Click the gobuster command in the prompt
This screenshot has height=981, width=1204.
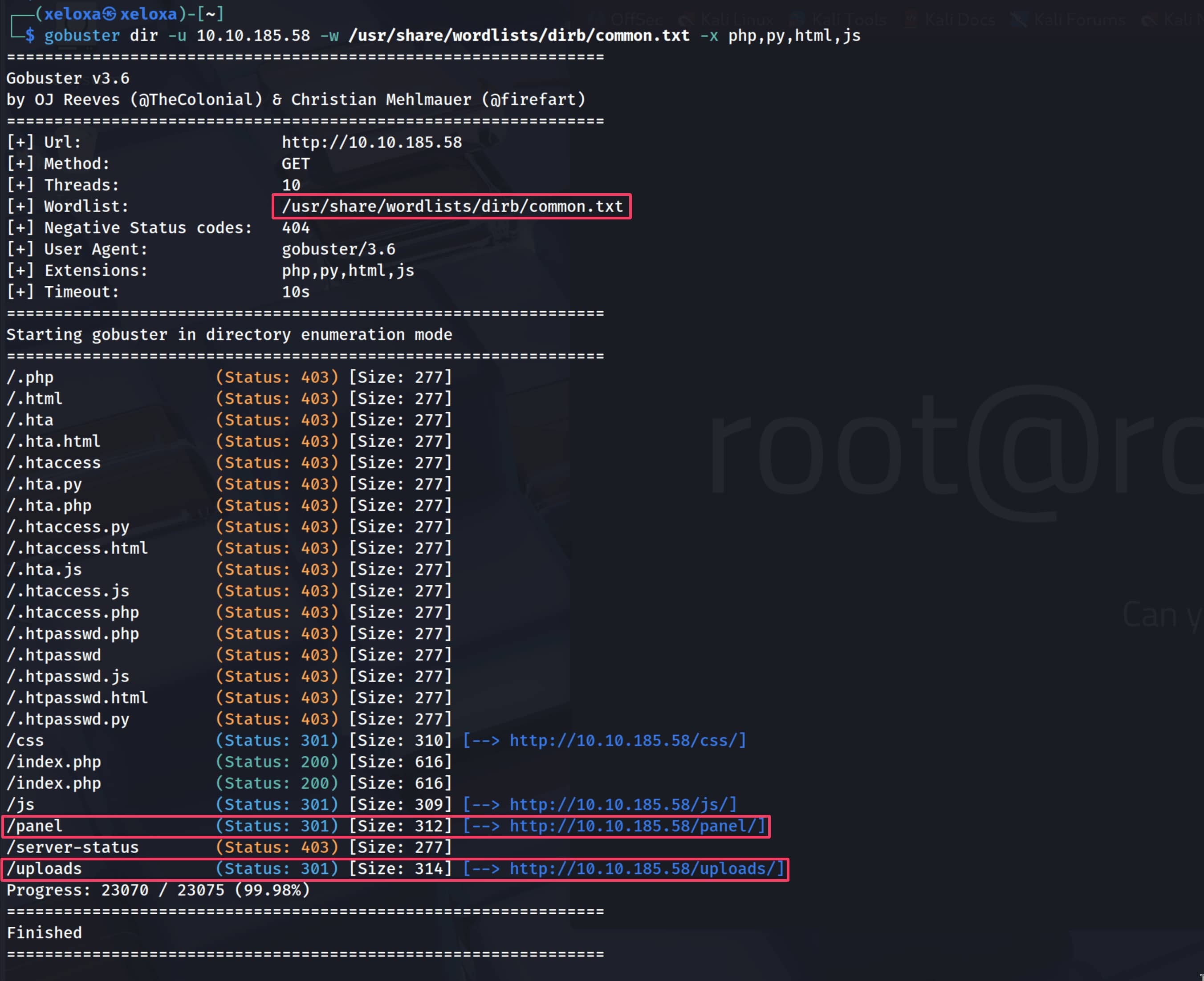81,36
